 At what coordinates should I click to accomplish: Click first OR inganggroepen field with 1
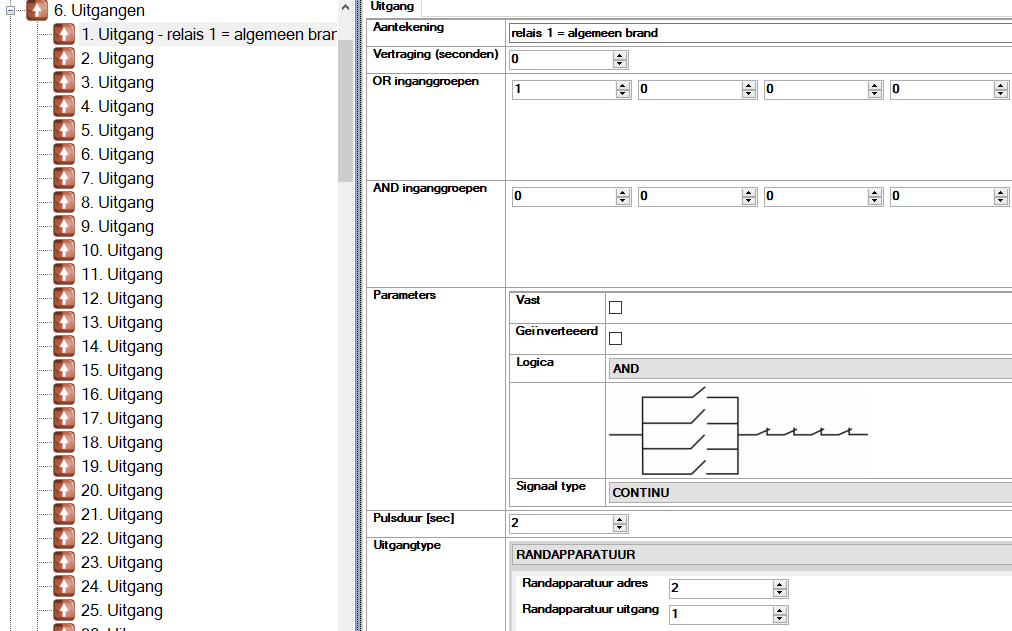point(565,89)
